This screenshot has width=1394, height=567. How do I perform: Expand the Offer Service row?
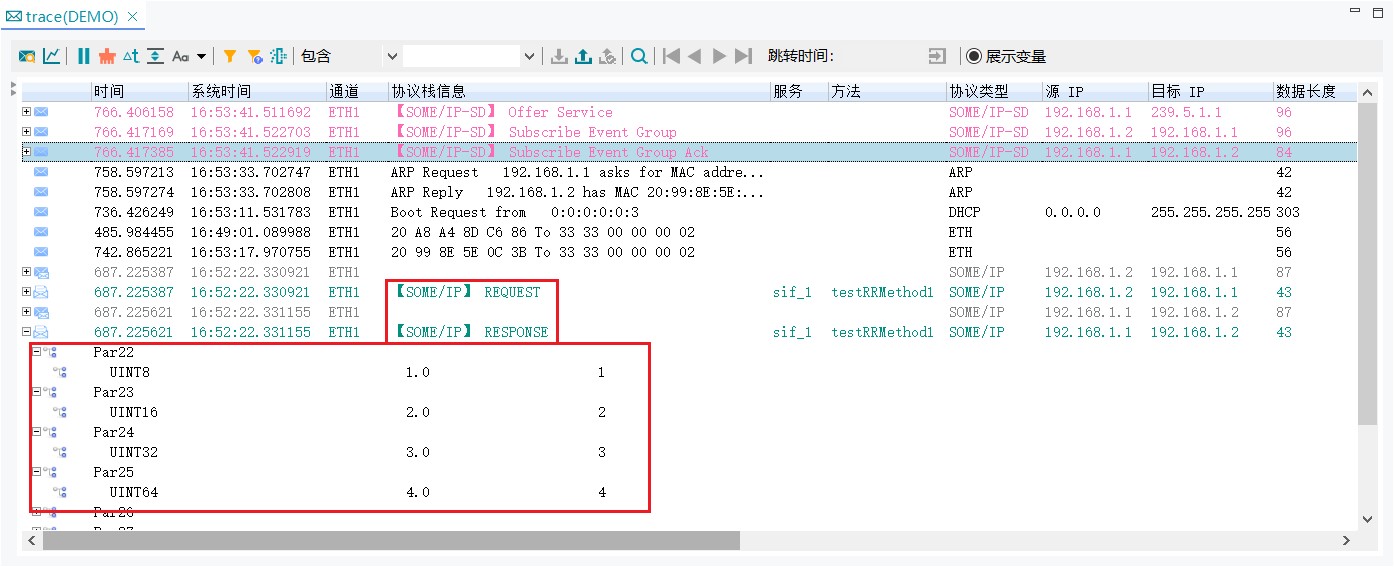[x=27, y=112]
